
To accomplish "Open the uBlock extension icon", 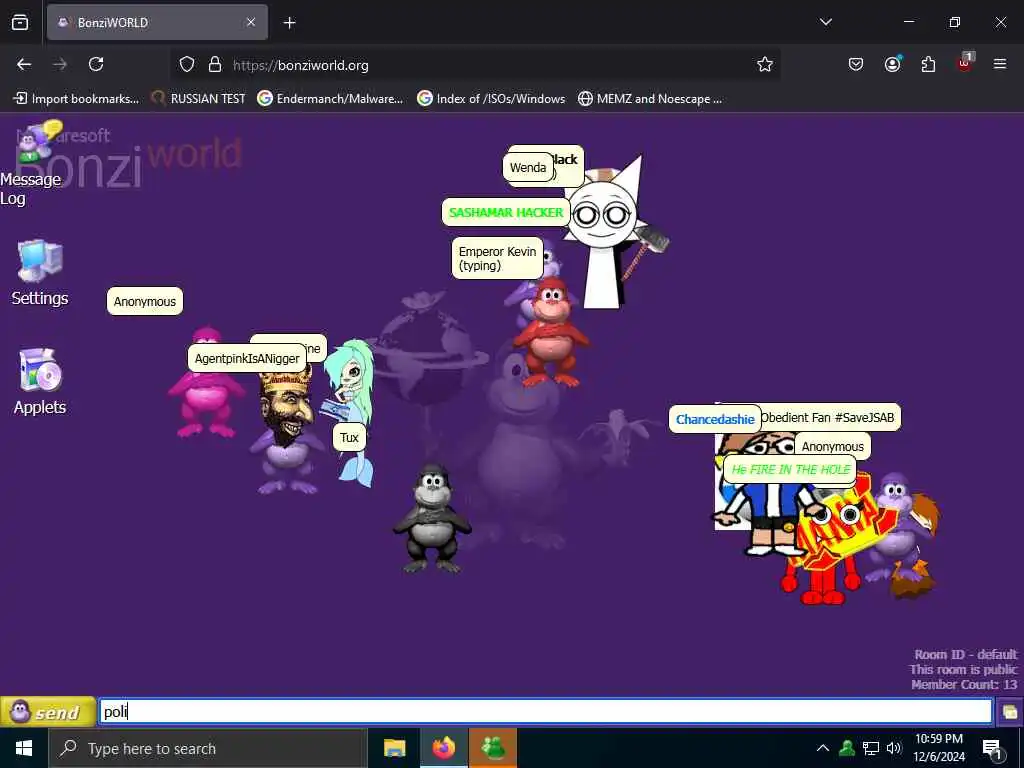I will coord(965,63).
